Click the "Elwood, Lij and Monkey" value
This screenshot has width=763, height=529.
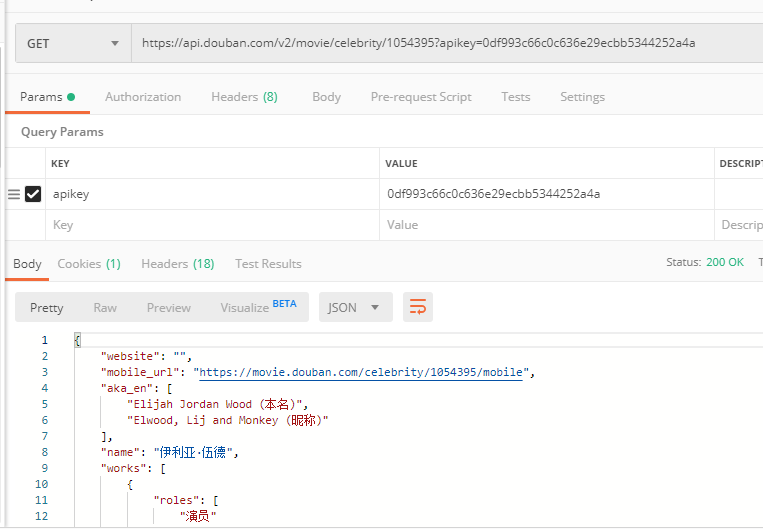228,420
